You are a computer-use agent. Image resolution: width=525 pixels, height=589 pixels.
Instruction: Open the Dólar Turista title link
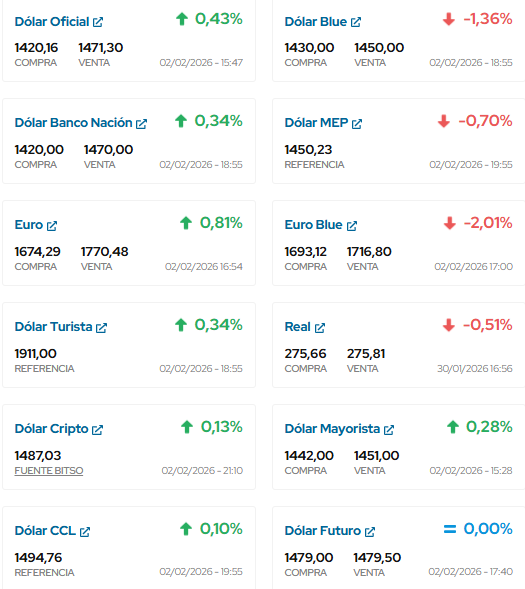(53, 327)
